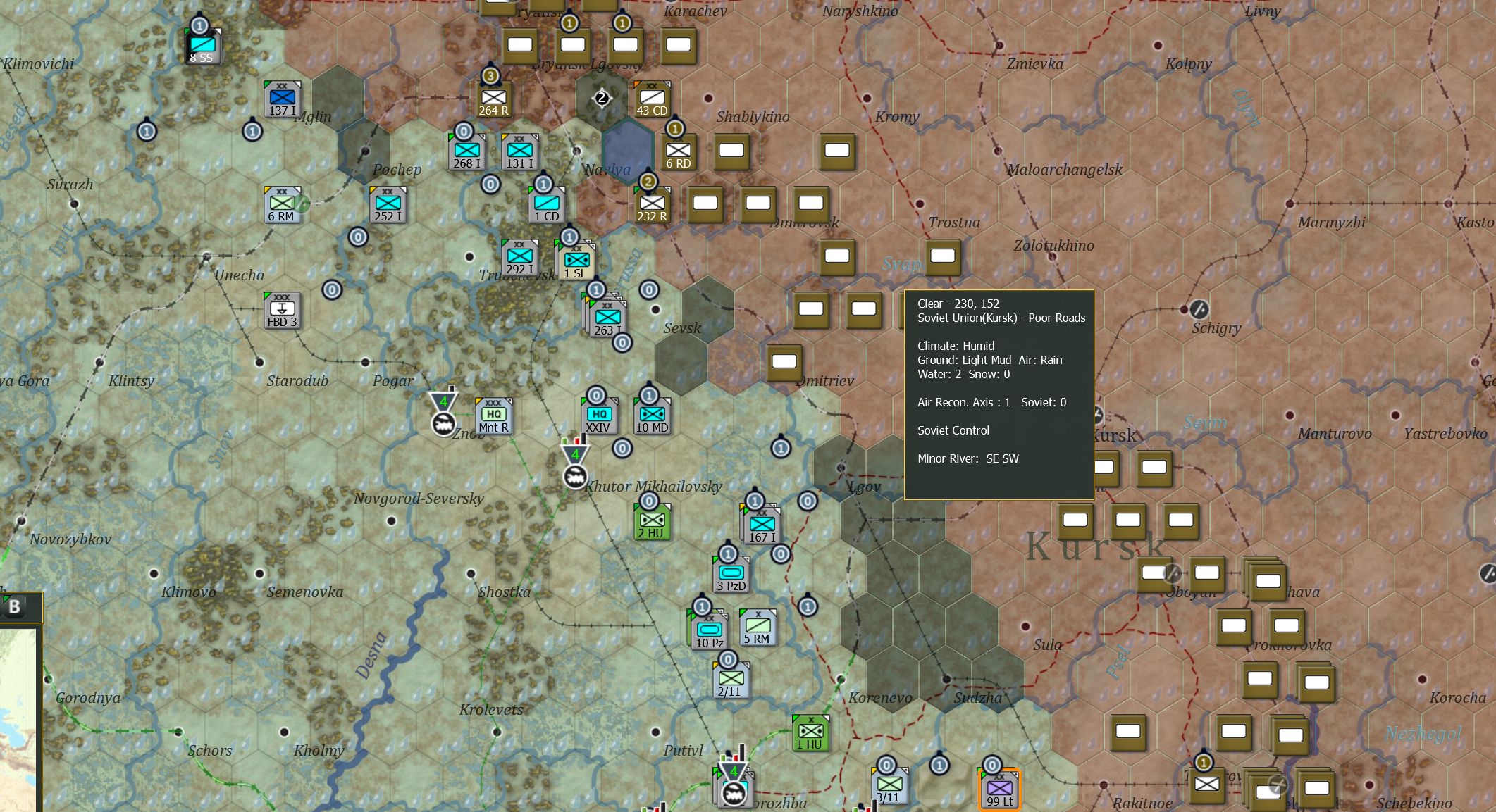Select the FBD 3 rail repair unit

pyautogui.click(x=282, y=311)
